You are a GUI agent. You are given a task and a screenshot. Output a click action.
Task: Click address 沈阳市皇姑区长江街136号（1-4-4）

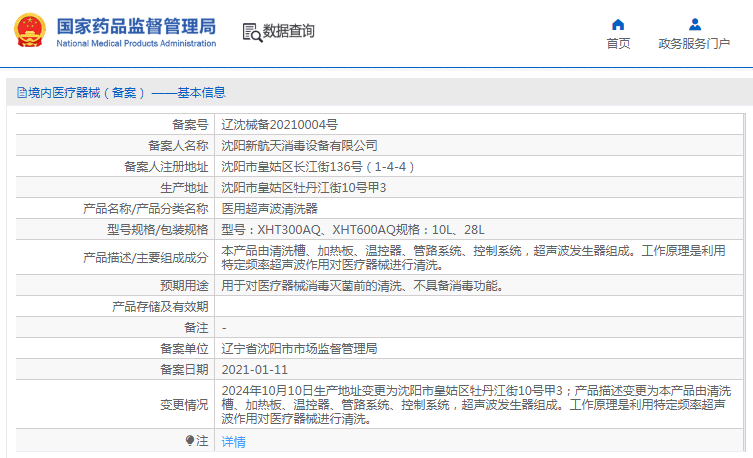tap(318, 167)
